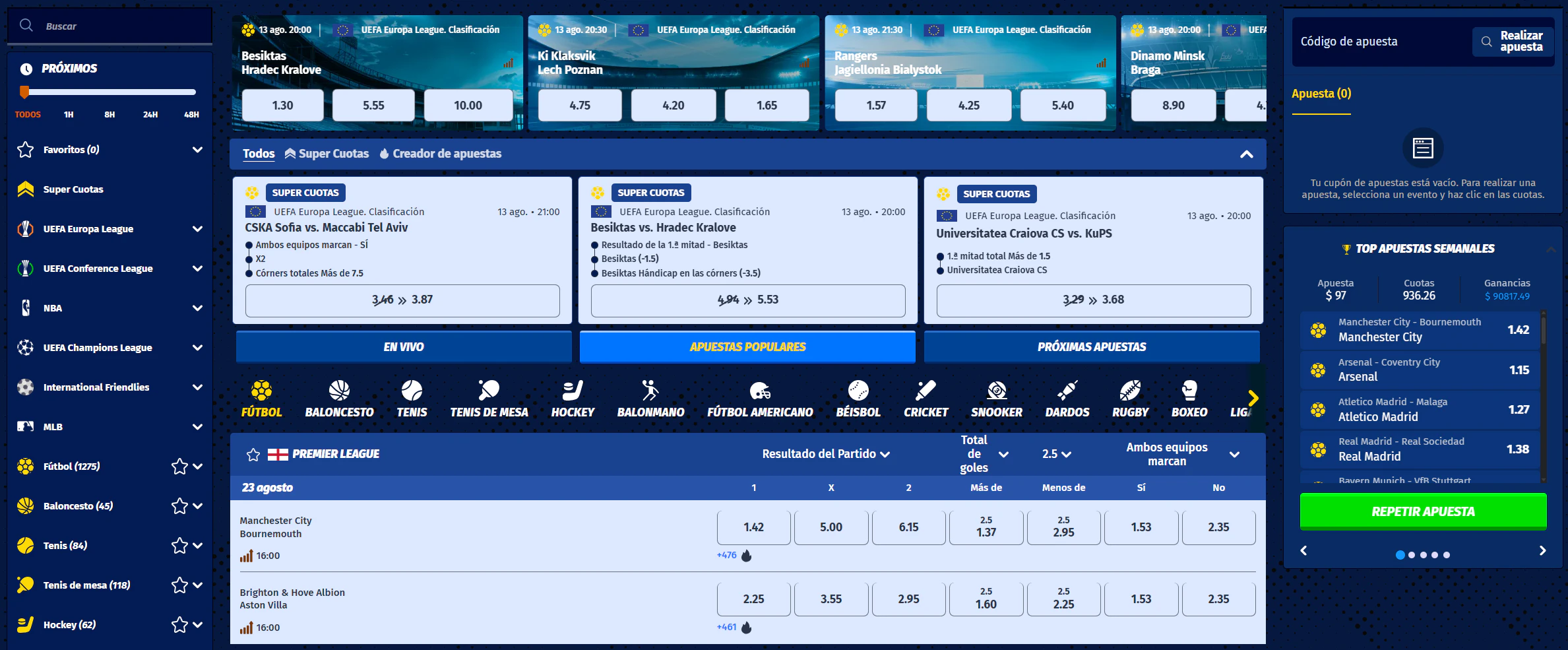Select CSKA Sofia super cuota 3.87

pos(402,300)
